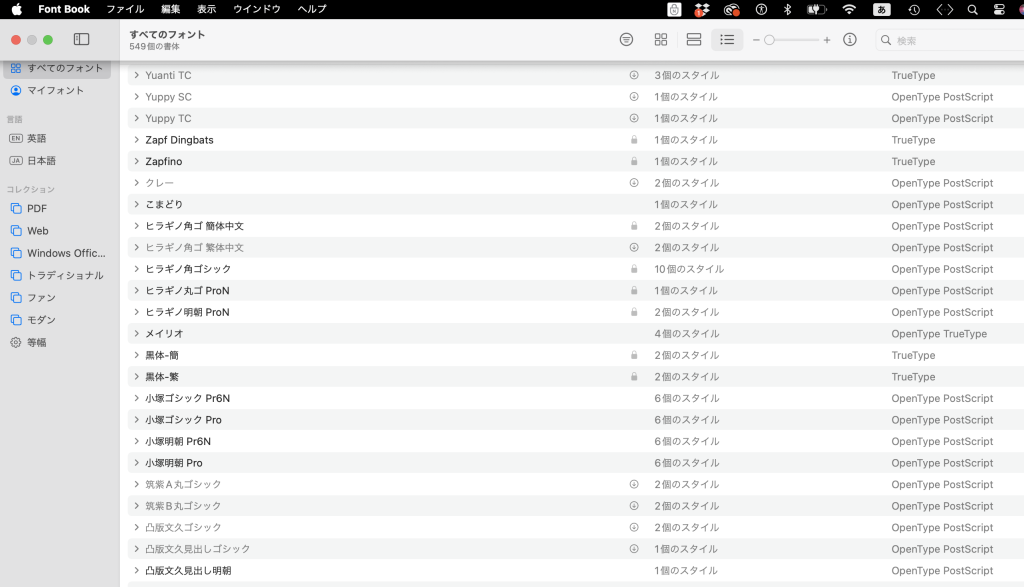
Task: Expand the 小塚明朝 Pro family
Action: point(137,463)
